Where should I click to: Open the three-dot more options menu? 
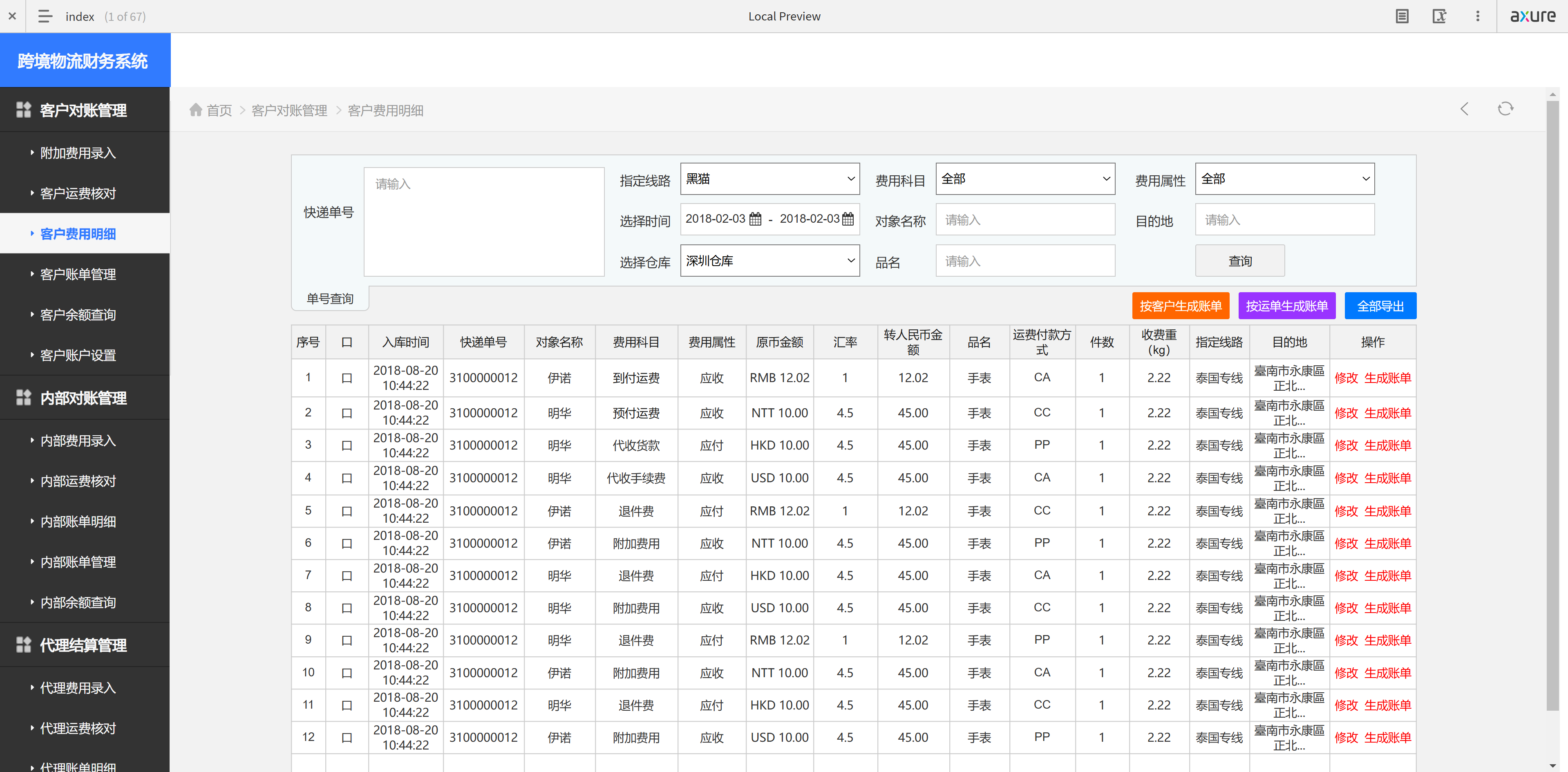click(1477, 16)
